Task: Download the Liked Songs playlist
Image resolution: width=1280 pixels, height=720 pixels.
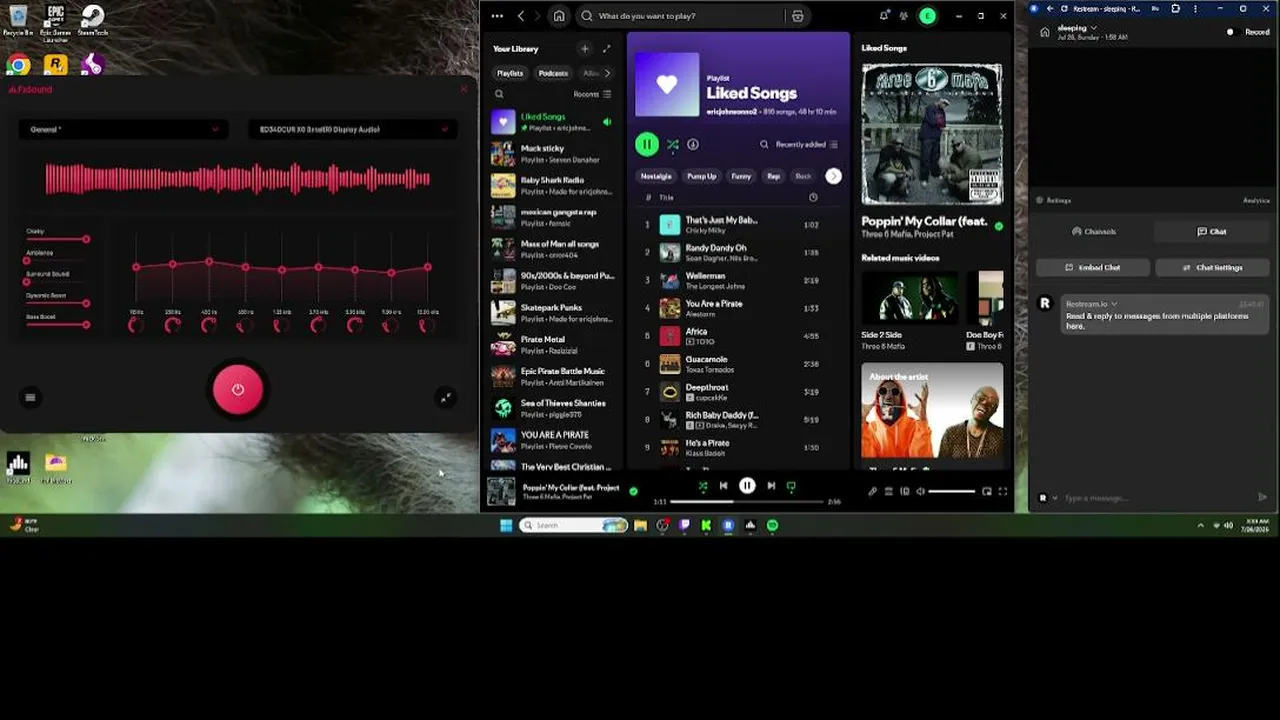Action: point(693,144)
